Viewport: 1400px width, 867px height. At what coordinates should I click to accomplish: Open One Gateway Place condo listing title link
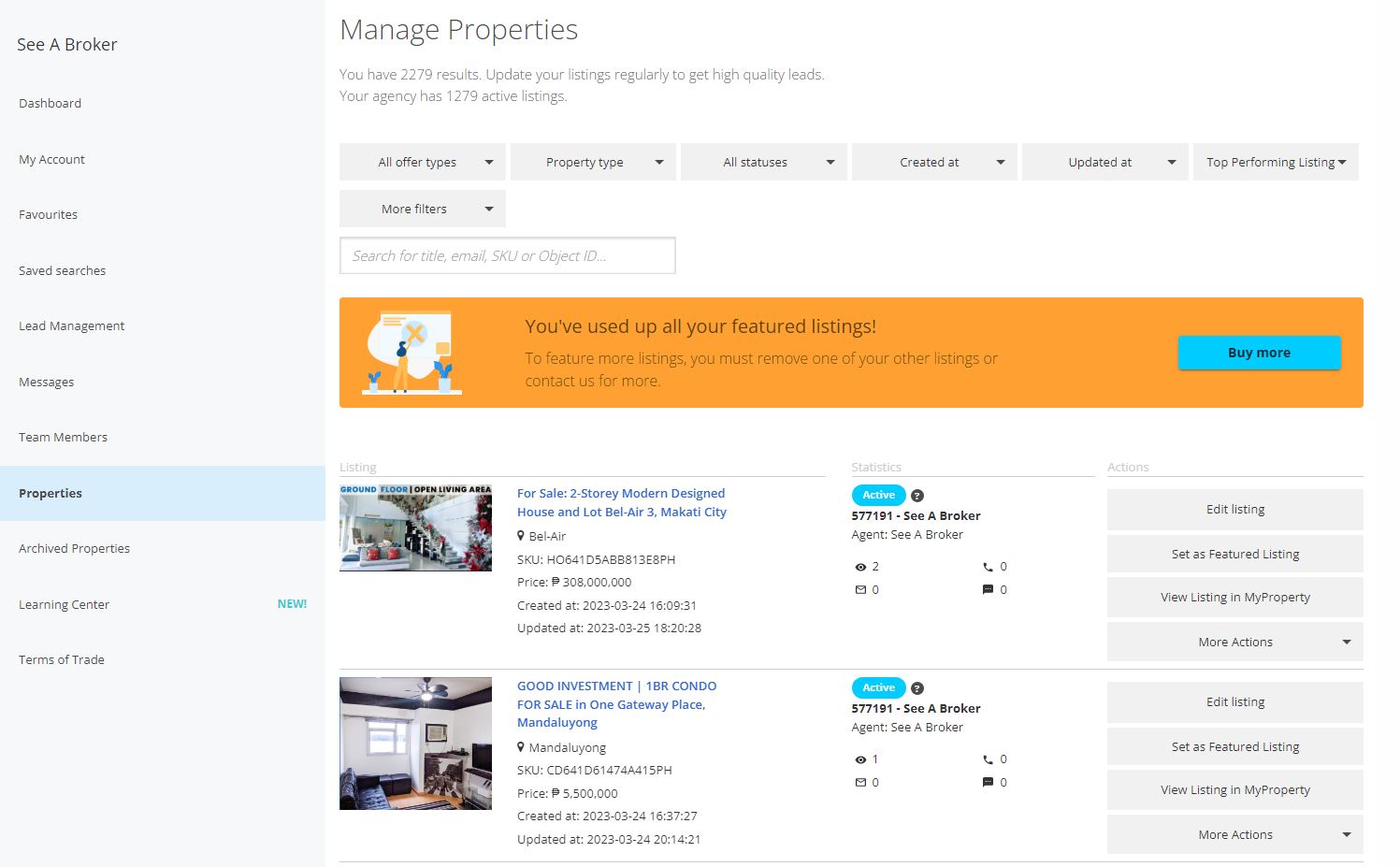617,704
